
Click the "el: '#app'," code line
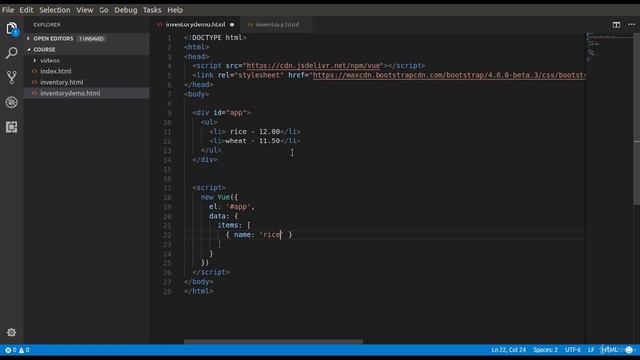pyautogui.click(x=232, y=207)
